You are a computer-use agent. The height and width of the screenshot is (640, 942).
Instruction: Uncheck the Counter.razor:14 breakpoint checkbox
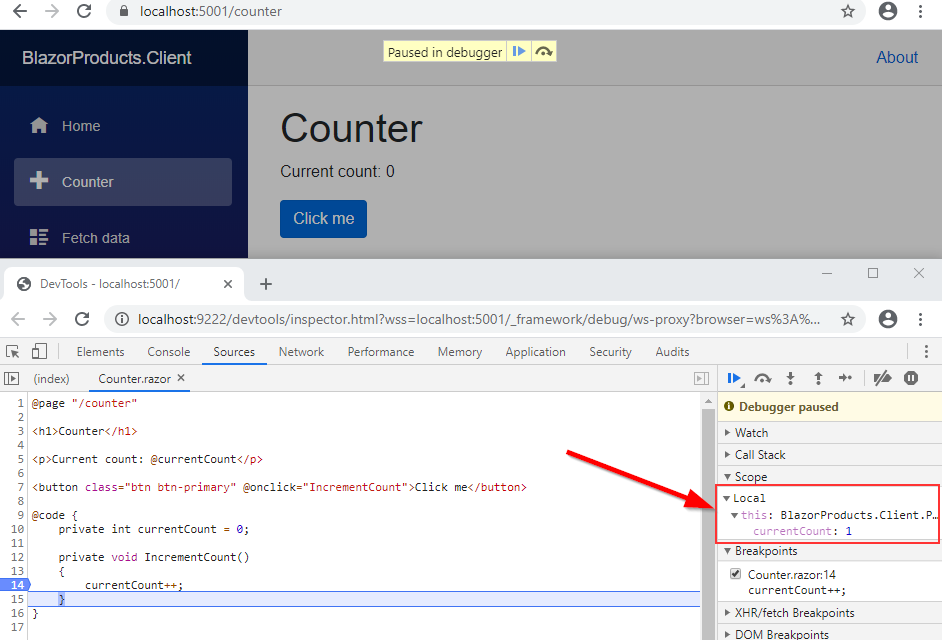736,574
